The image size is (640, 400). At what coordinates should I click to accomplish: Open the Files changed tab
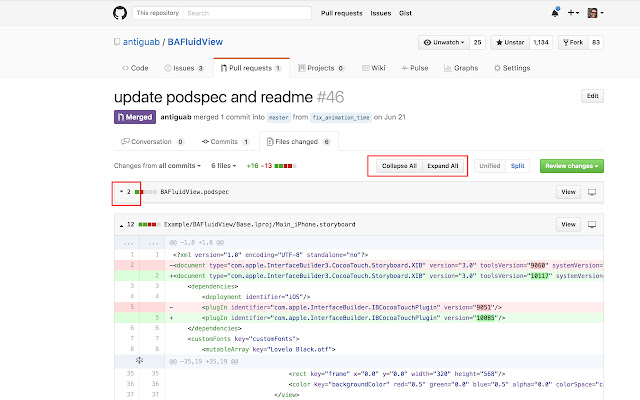point(298,142)
